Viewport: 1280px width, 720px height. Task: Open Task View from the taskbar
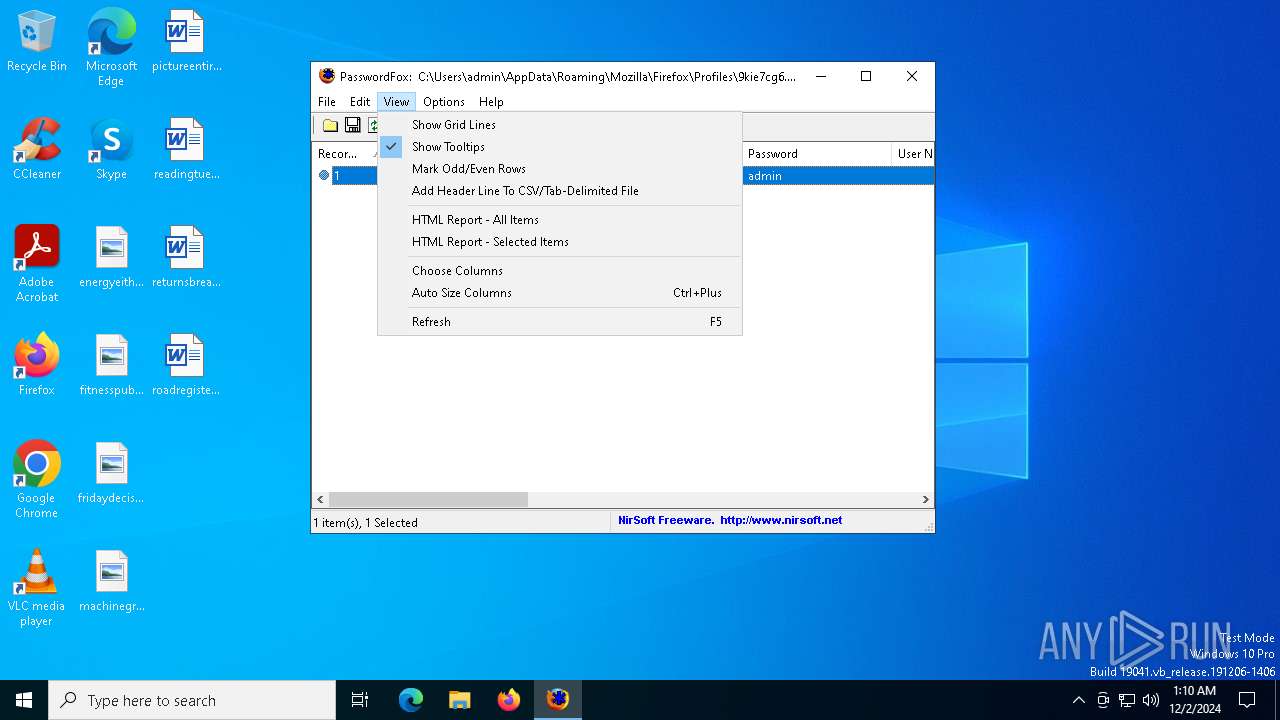tap(360, 700)
